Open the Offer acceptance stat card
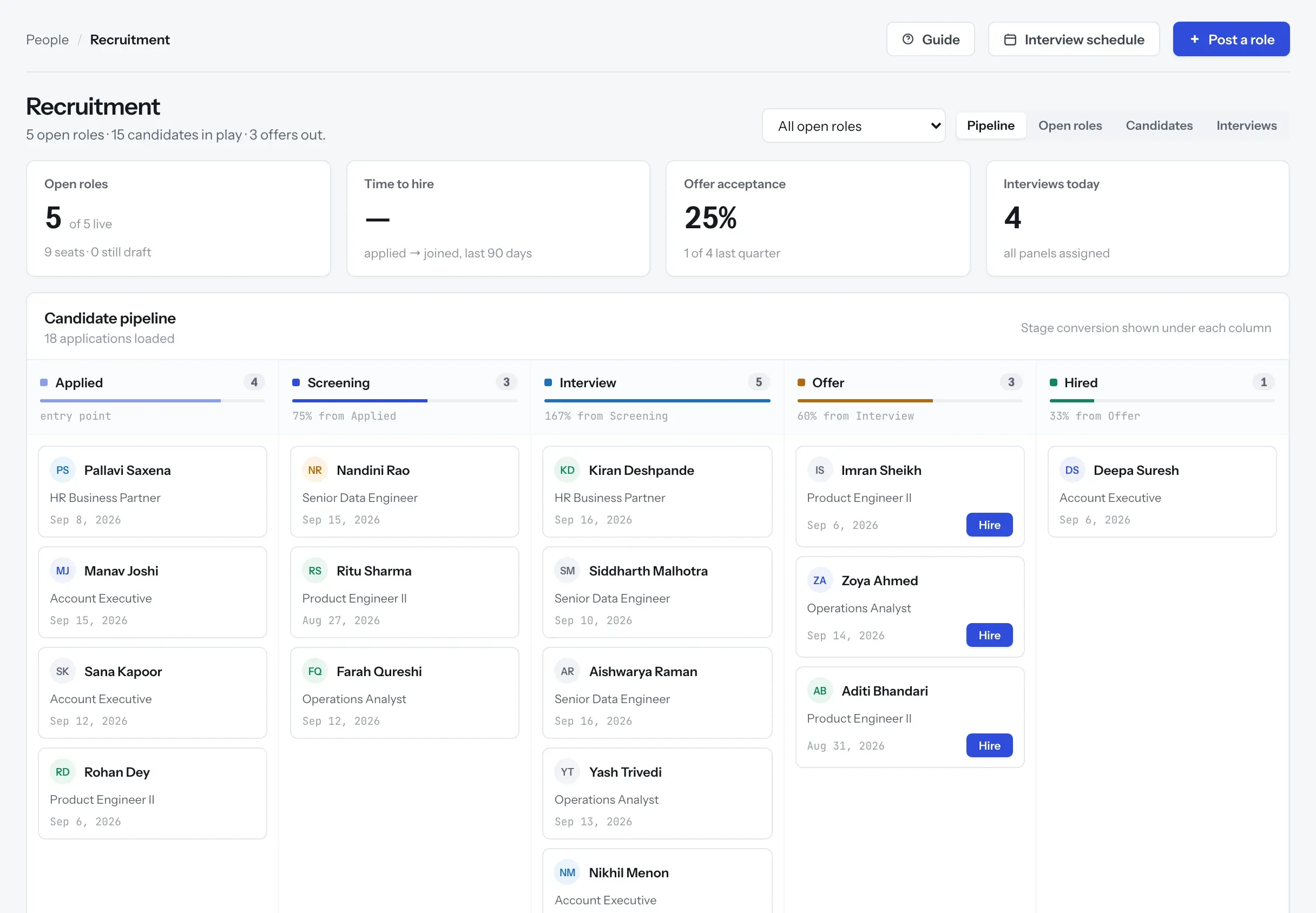The width and height of the screenshot is (1316, 913). point(818,219)
